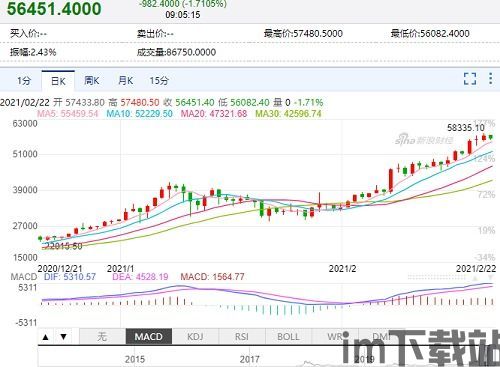Click the 卖出价 label

(x=155, y=34)
